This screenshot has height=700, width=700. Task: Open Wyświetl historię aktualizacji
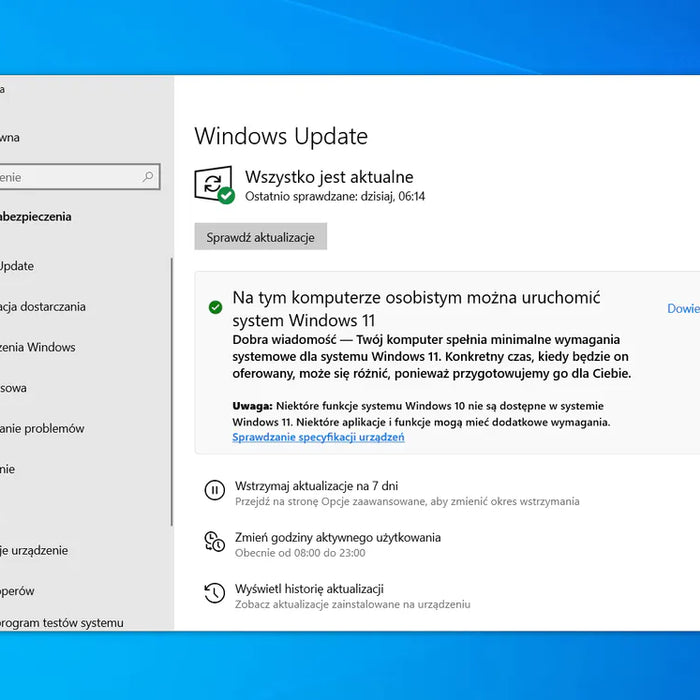309,589
